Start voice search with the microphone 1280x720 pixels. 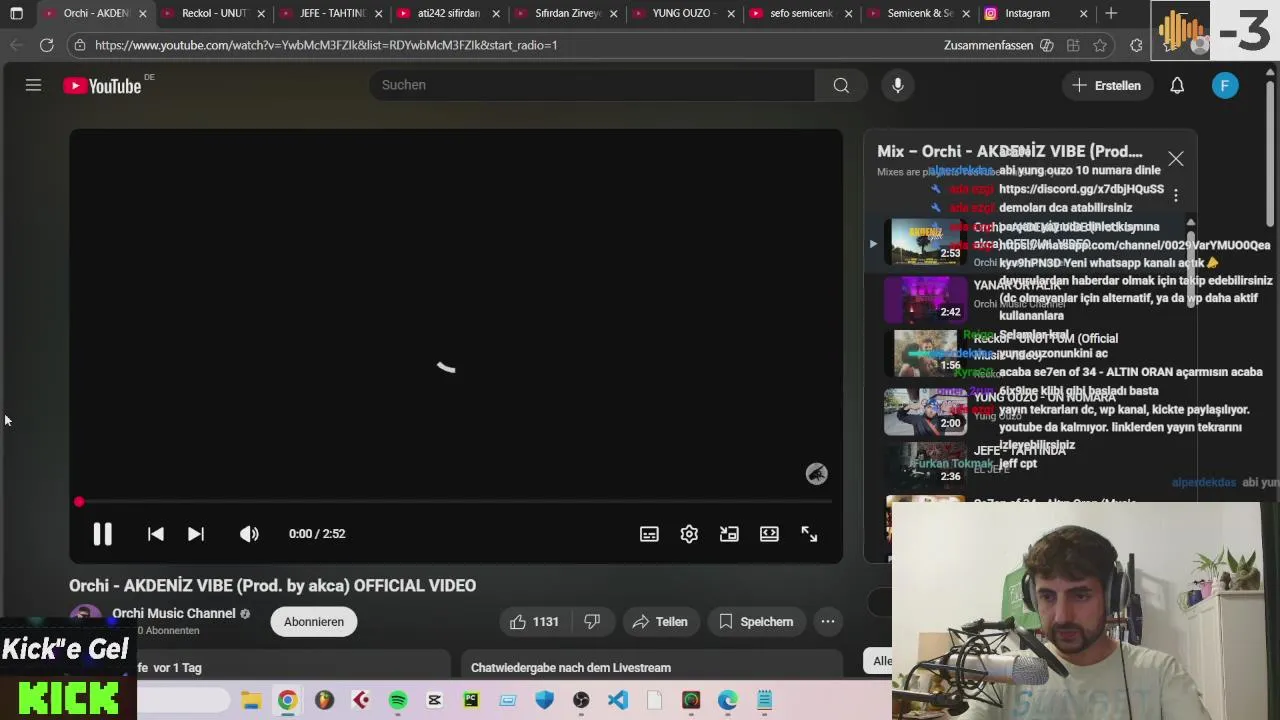pos(898,85)
